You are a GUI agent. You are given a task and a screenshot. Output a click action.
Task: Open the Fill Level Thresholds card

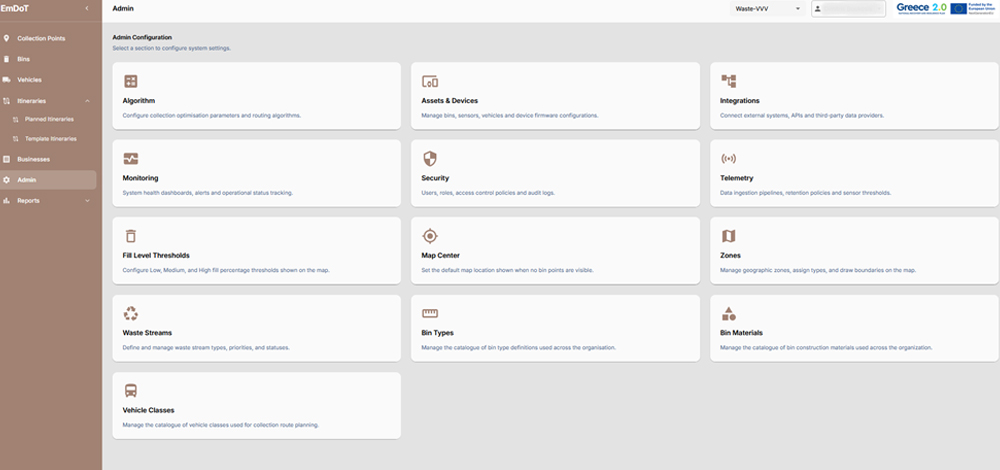tap(256, 251)
